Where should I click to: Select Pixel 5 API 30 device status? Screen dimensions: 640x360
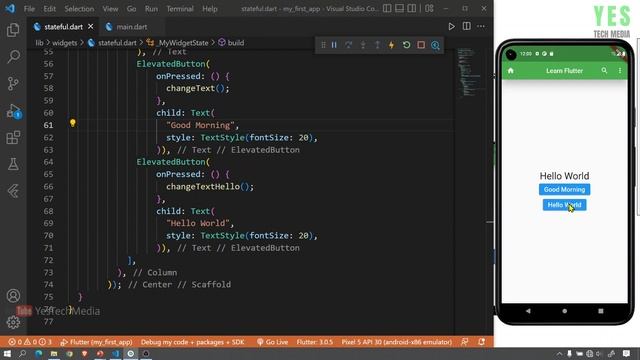(397, 342)
